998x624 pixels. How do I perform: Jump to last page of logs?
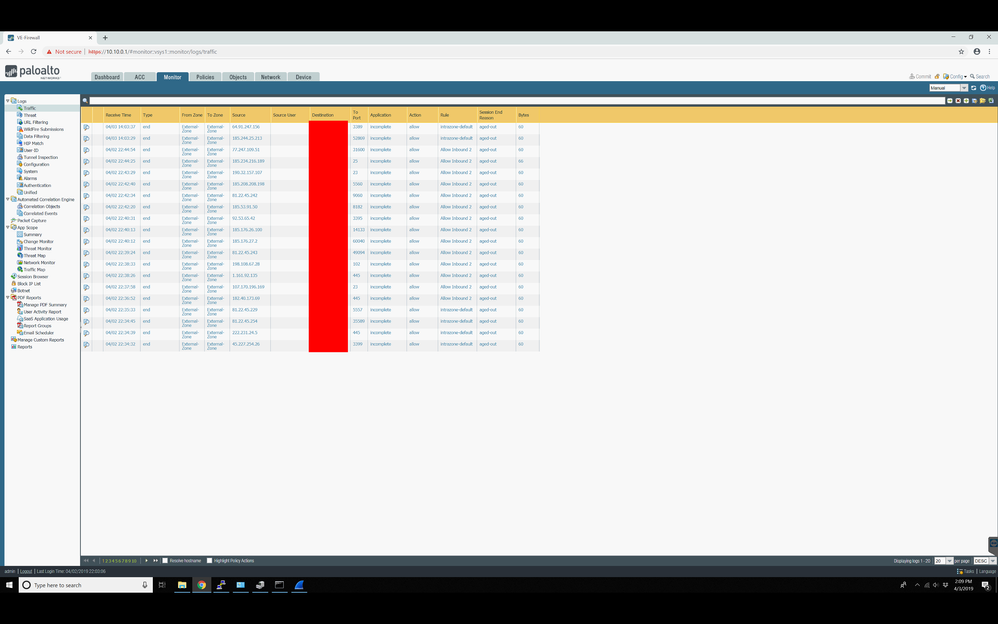(155, 561)
